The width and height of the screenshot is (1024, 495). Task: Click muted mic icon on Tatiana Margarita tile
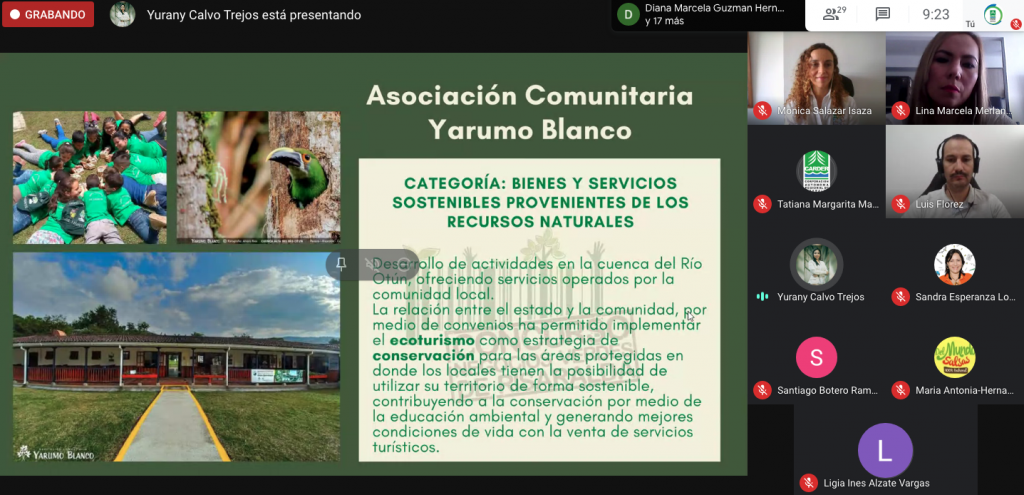pyautogui.click(x=762, y=204)
